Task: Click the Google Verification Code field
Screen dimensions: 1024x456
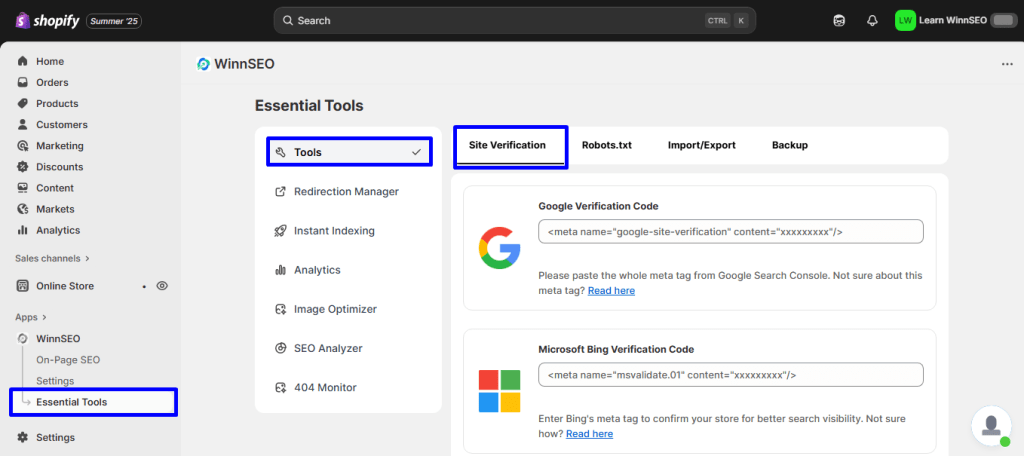Action: (x=731, y=231)
